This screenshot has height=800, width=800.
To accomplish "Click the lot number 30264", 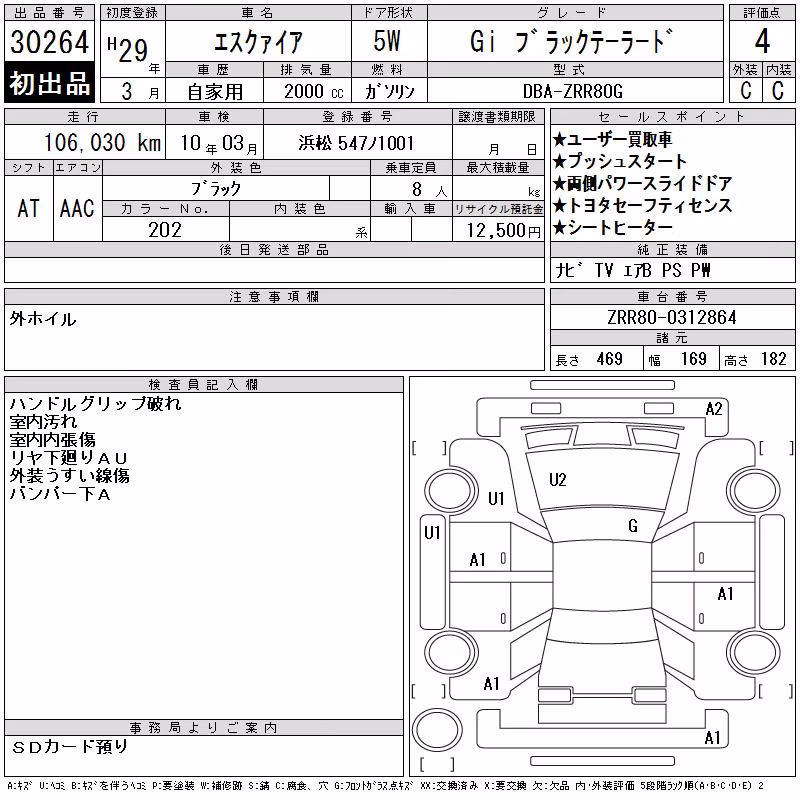I will [49, 42].
